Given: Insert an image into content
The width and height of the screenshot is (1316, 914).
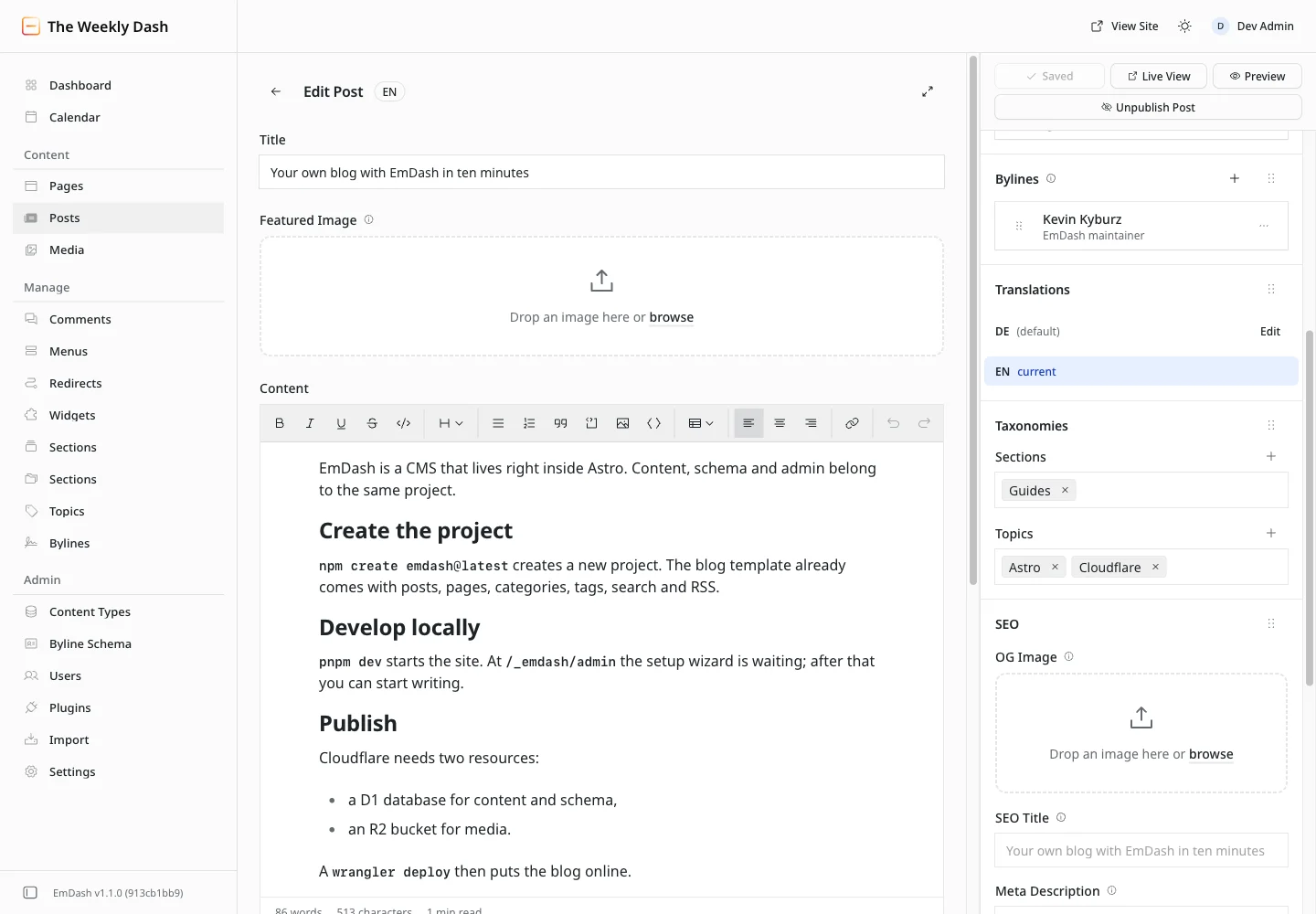Looking at the screenshot, I should 622,423.
